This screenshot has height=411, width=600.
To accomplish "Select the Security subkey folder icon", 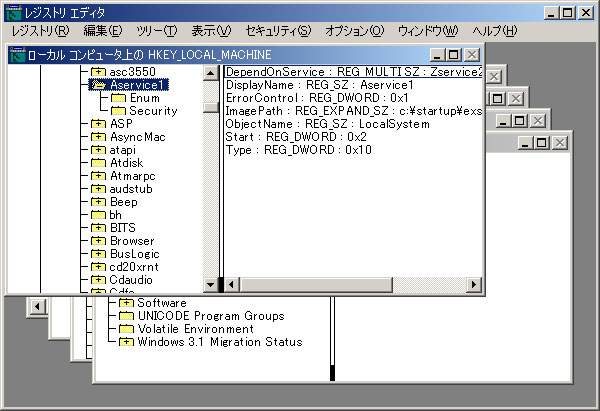I will [118, 111].
